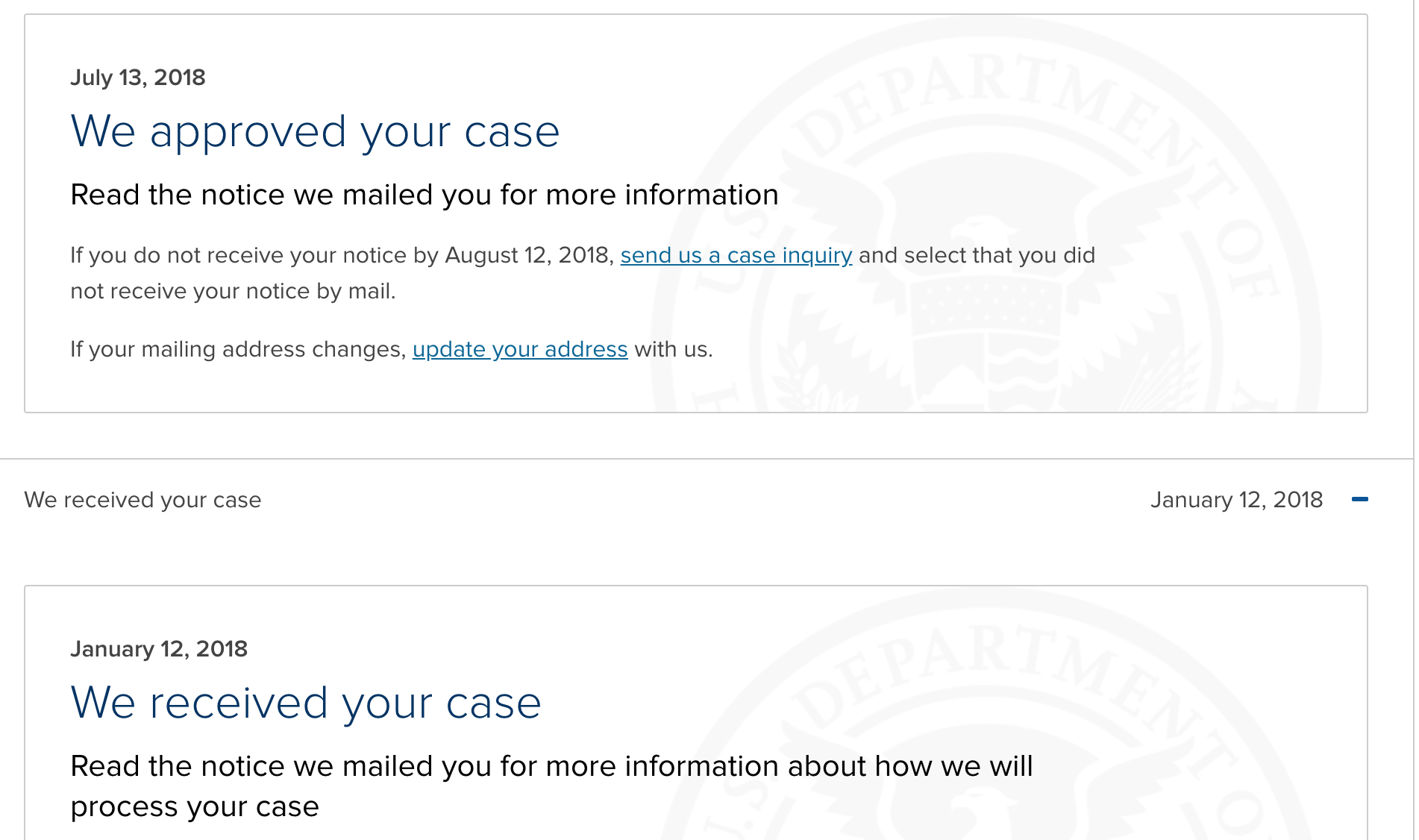Click the large 'We received your case' heading

click(x=306, y=703)
